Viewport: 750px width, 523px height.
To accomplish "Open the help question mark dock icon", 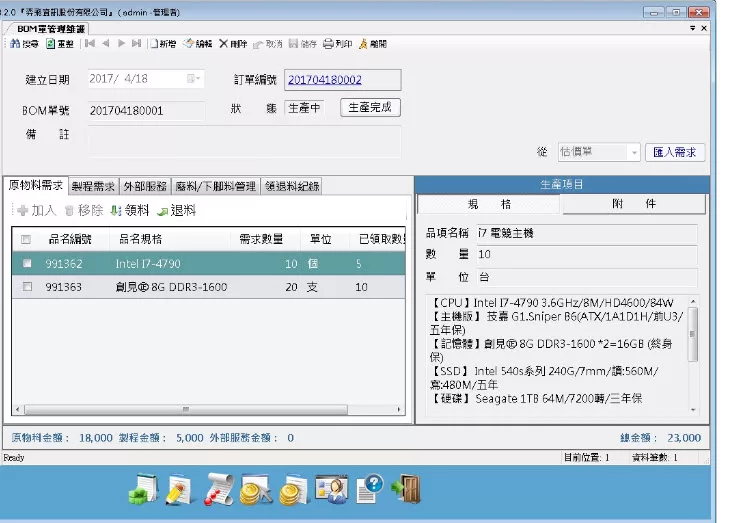I will (x=369, y=488).
